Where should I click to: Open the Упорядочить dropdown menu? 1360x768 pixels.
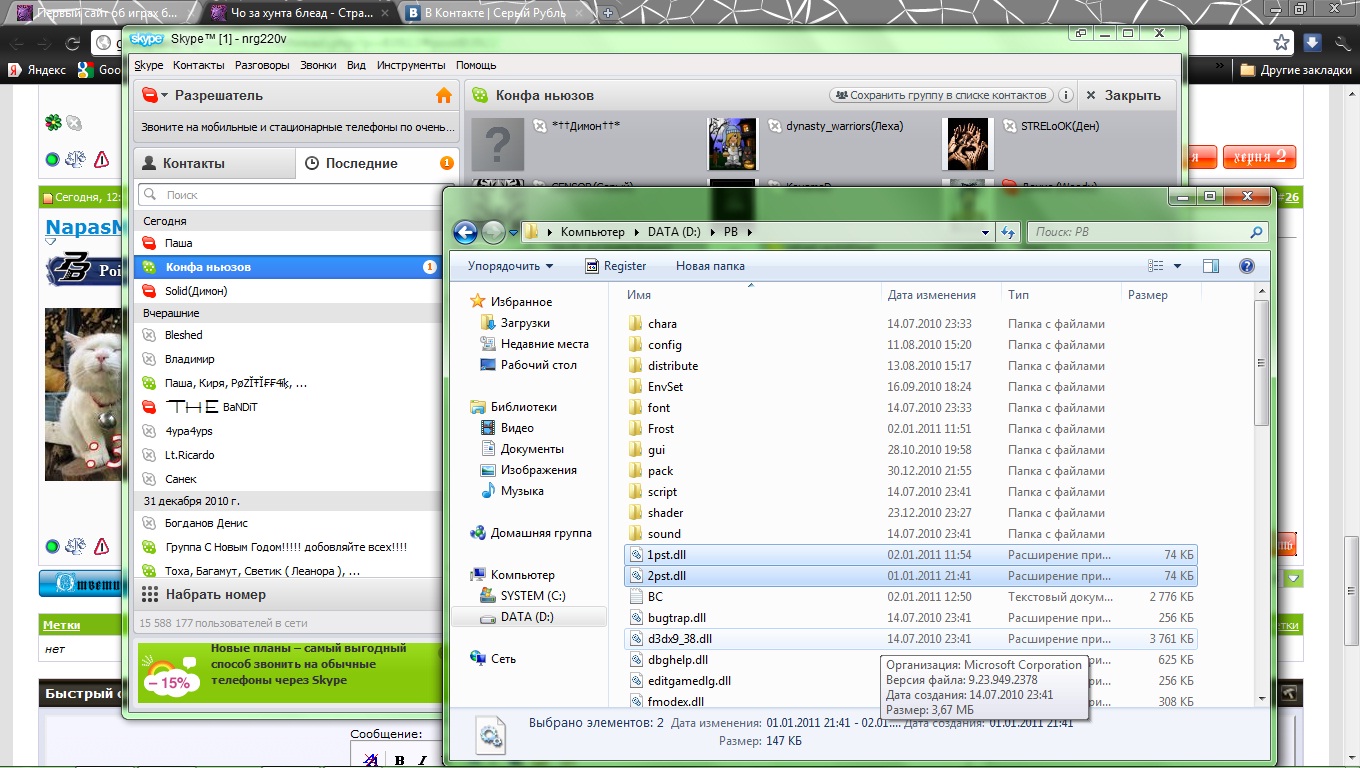pyautogui.click(x=510, y=266)
